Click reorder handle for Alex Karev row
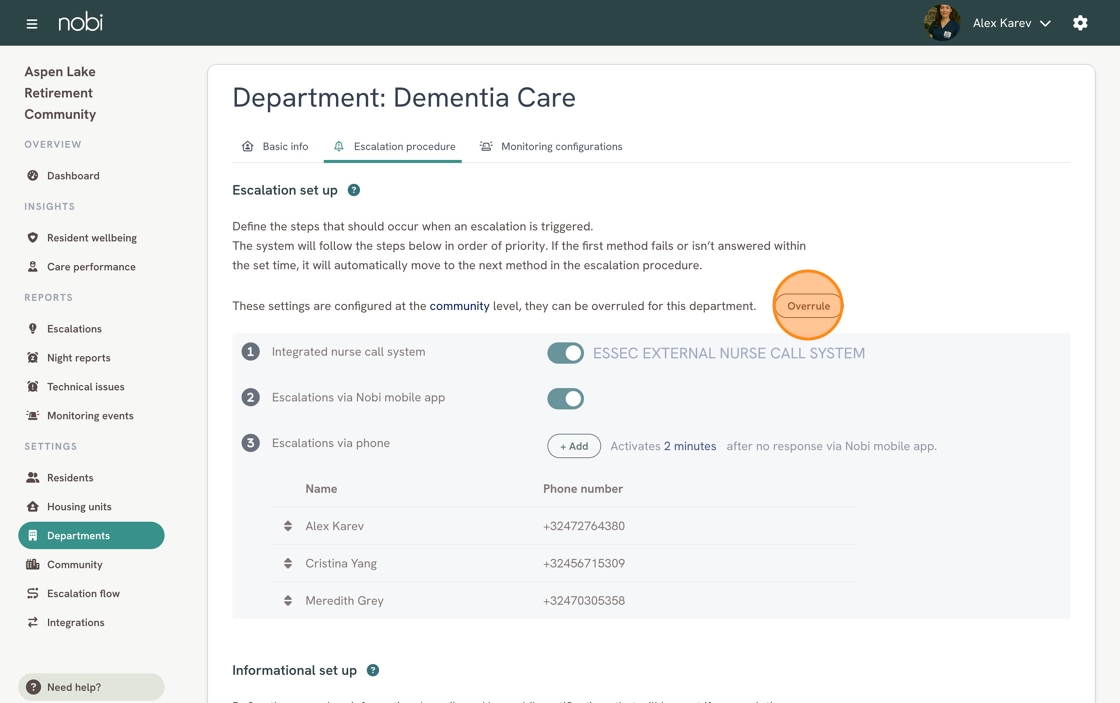 click(x=288, y=526)
